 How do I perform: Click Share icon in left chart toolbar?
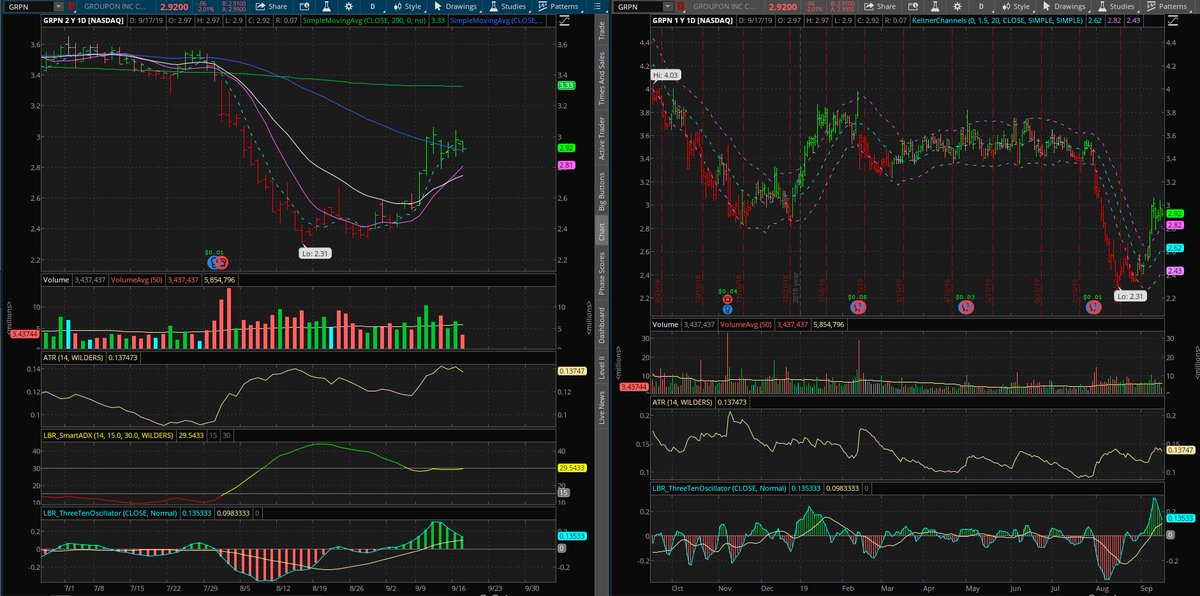click(267, 6)
